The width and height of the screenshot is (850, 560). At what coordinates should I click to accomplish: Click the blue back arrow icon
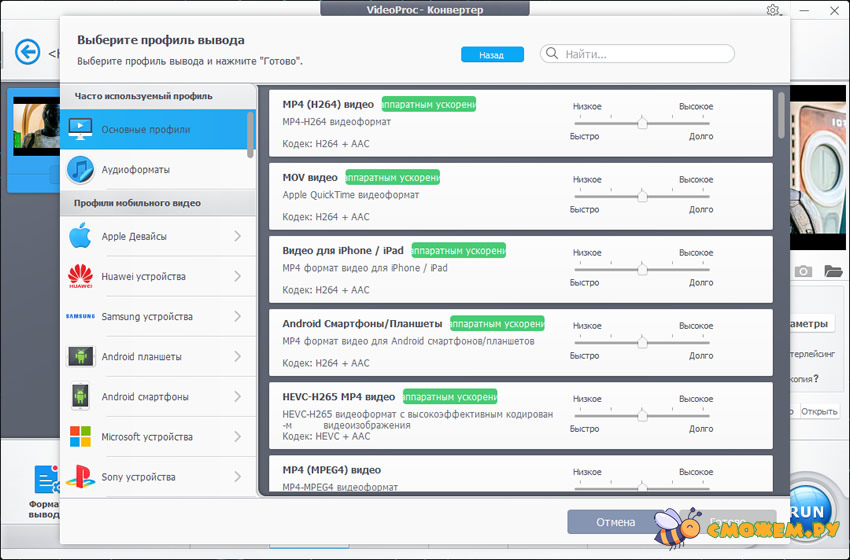click(28, 53)
